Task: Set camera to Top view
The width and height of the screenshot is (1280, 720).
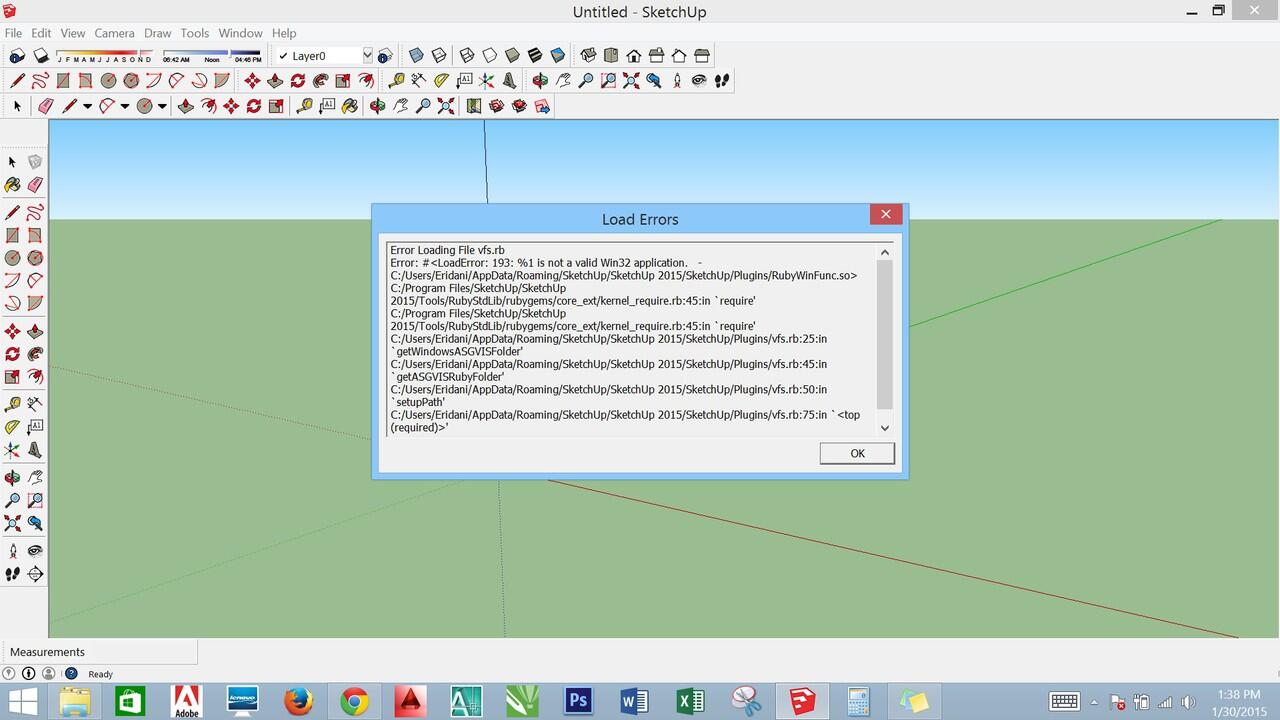Action: 610,55
